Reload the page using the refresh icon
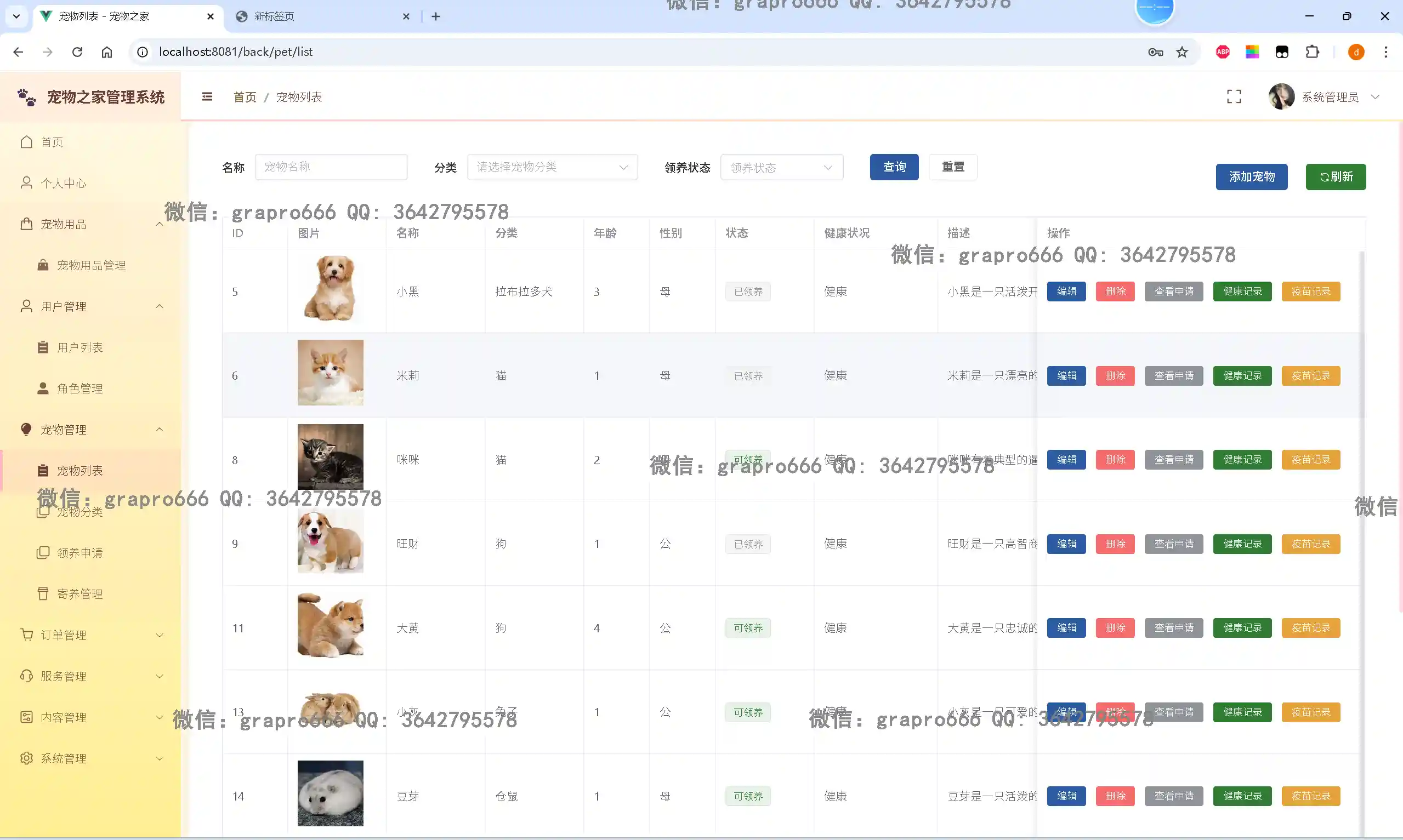Screen dimensions: 1403x840 pos(77,52)
